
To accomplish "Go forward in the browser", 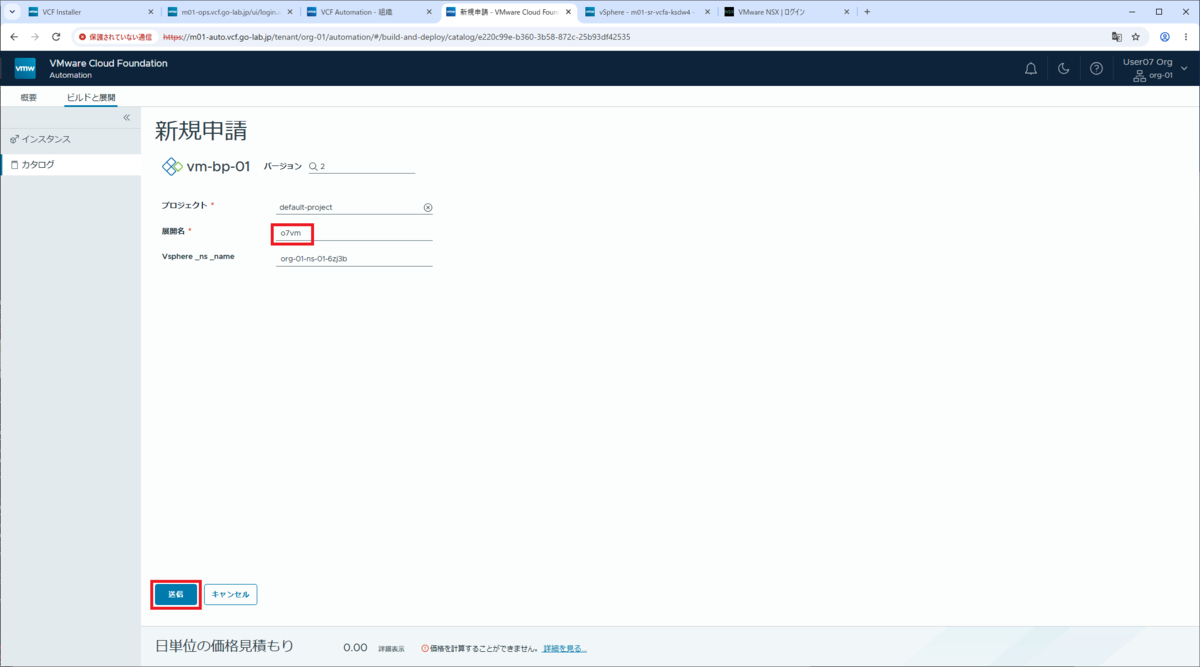I will [35, 36].
